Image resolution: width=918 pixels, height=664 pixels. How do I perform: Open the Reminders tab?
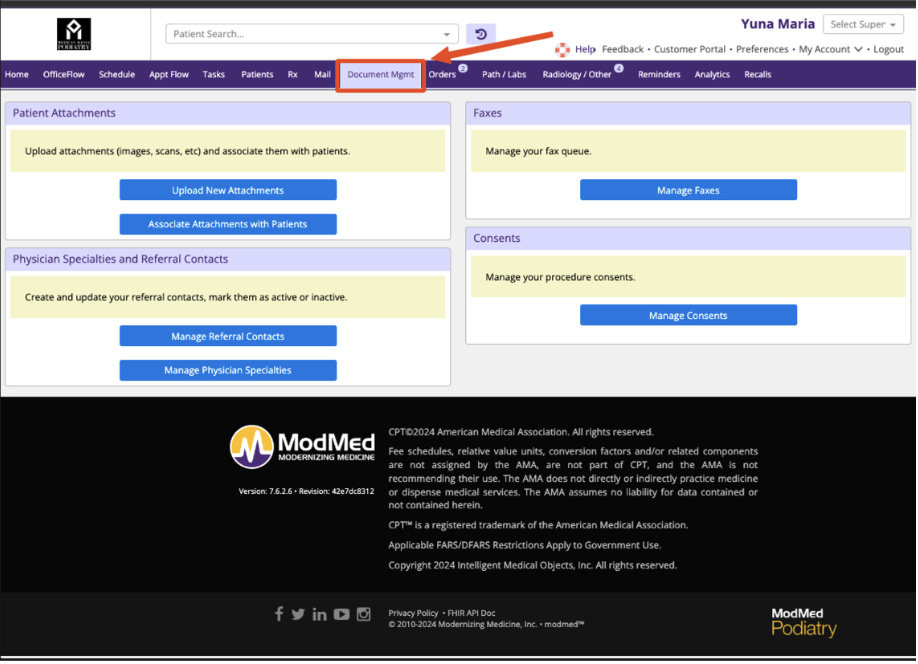pos(659,74)
